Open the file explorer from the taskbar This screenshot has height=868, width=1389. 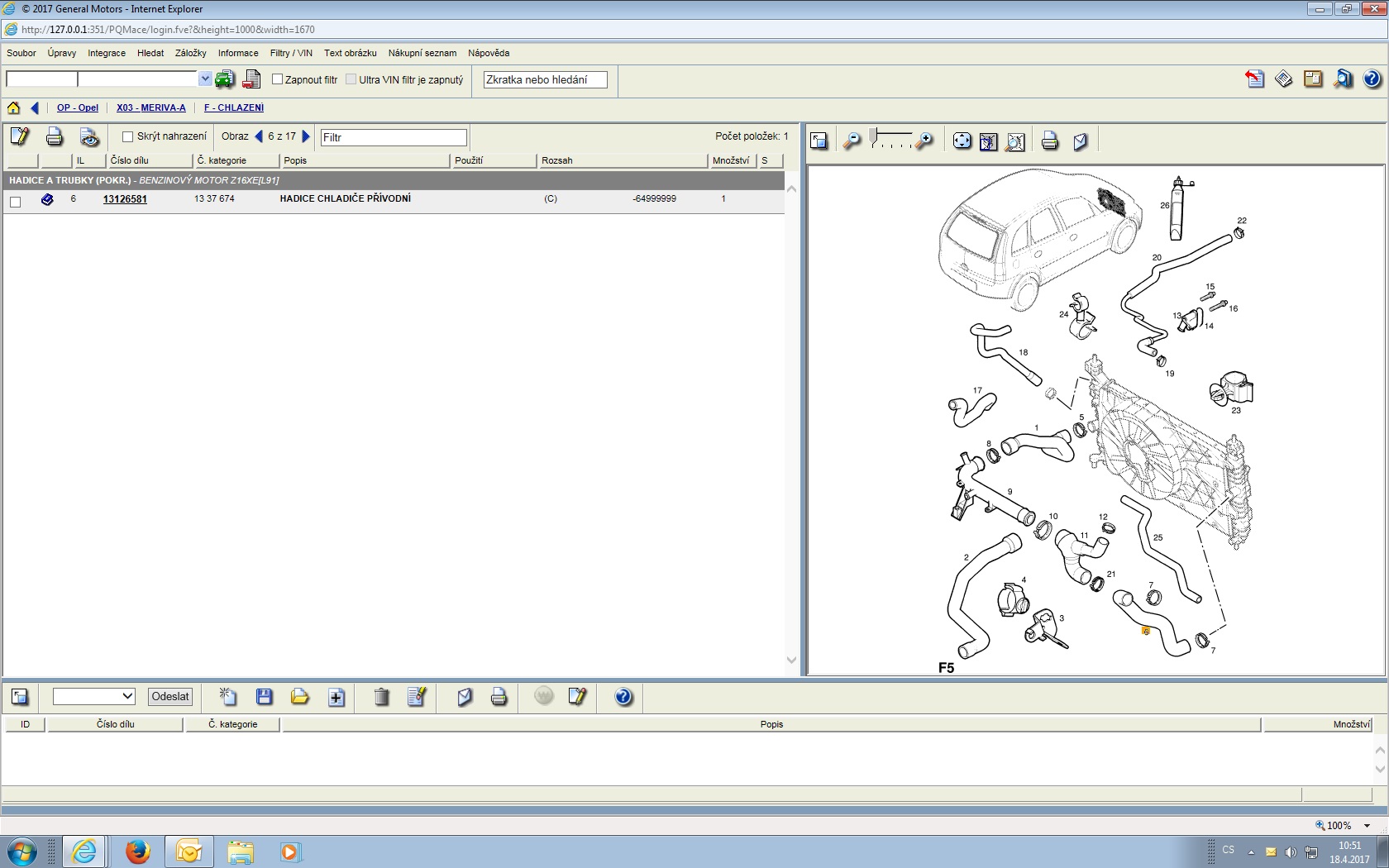[x=240, y=851]
